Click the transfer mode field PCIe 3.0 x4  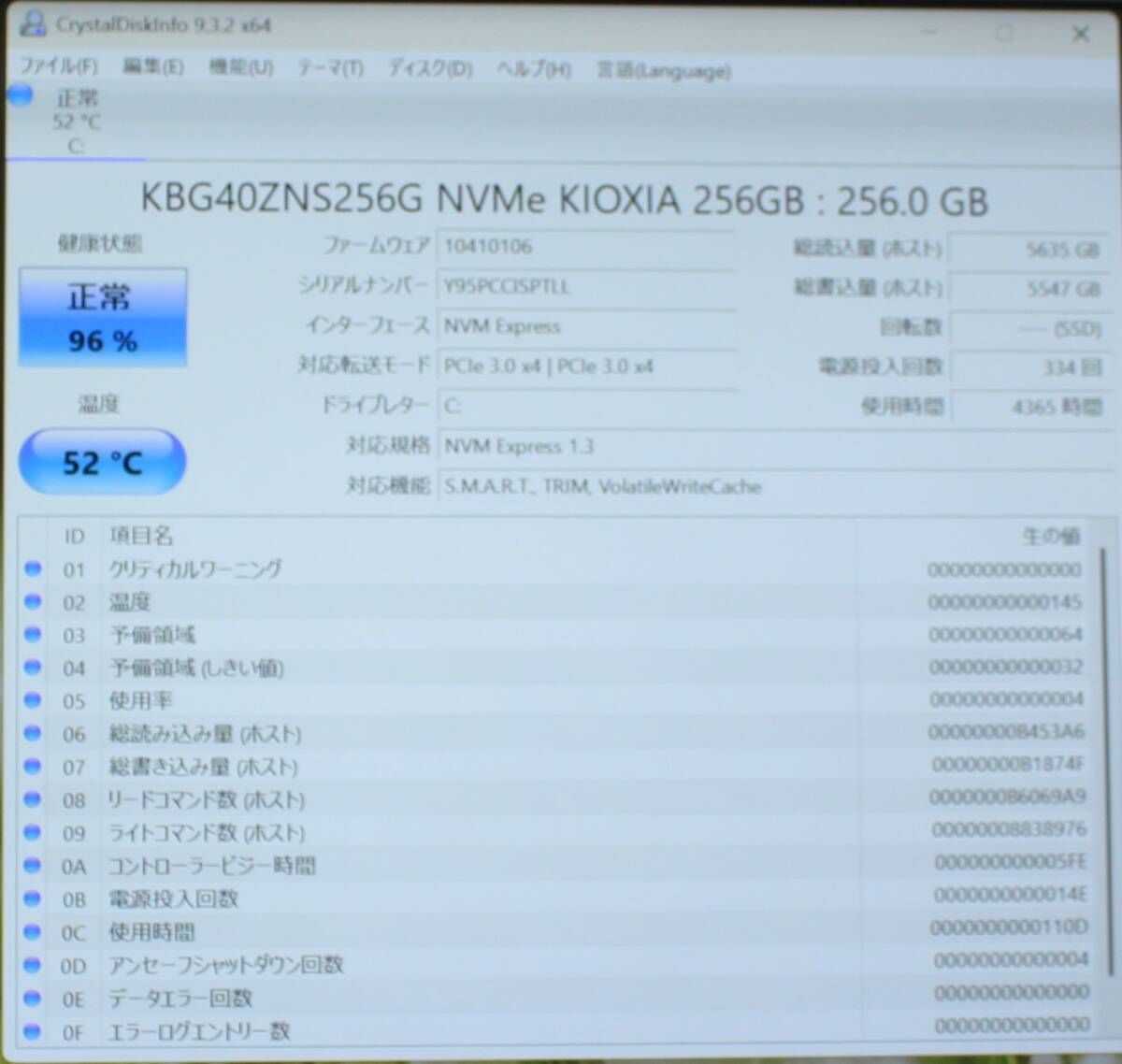(x=585, y=366)
